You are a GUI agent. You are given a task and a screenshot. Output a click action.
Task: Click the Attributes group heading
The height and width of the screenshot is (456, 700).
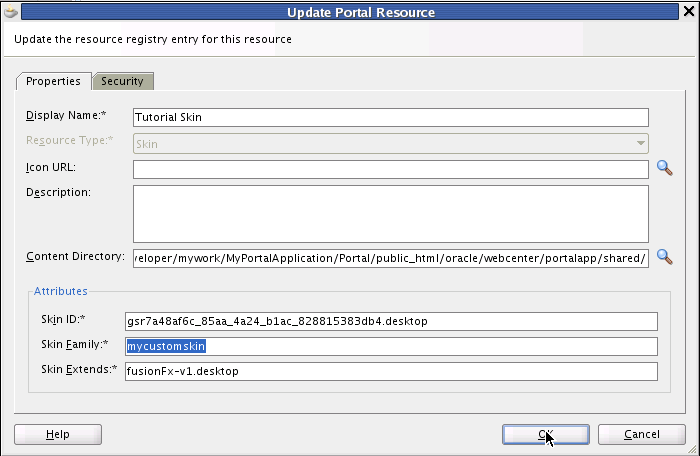coord(61,291)
